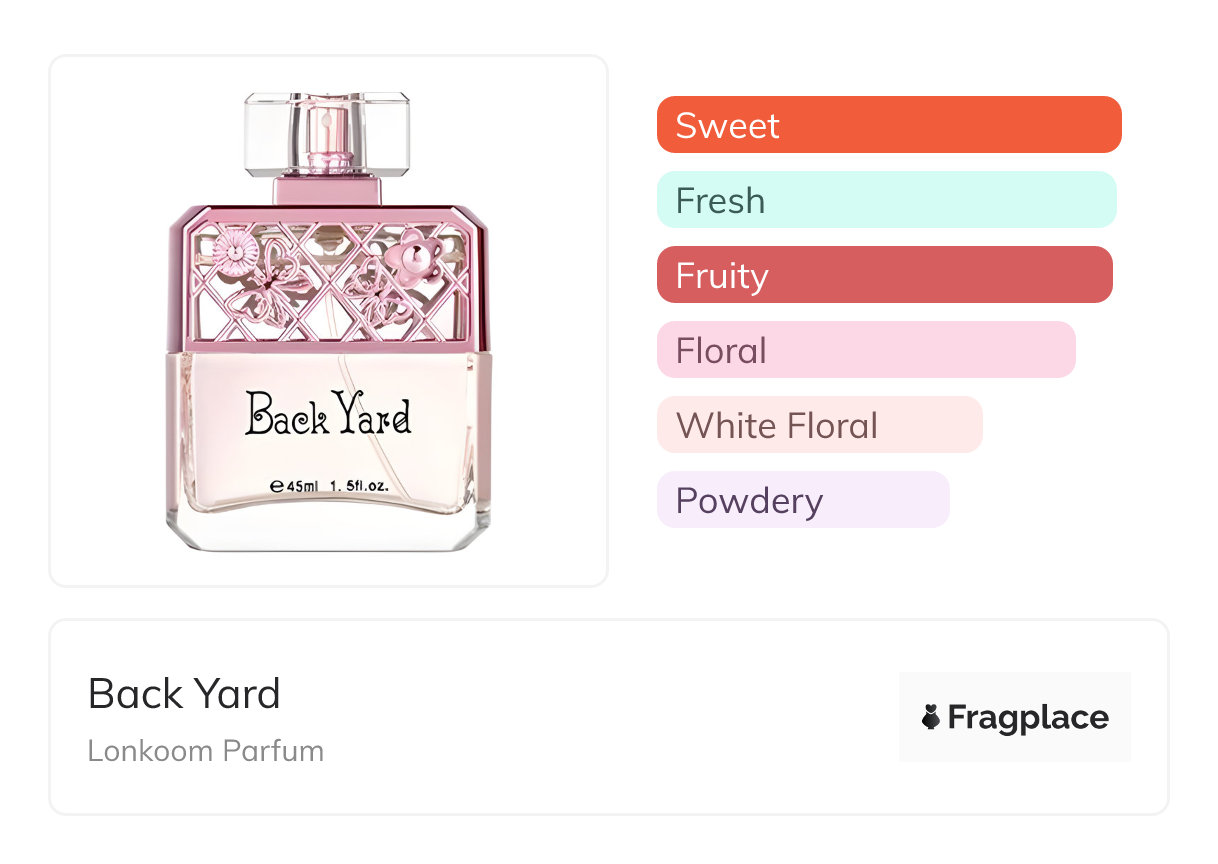This screenshot has height=864, width=1218.
Task: Open the Back Yard perfume title
Action: click(184, 693)
